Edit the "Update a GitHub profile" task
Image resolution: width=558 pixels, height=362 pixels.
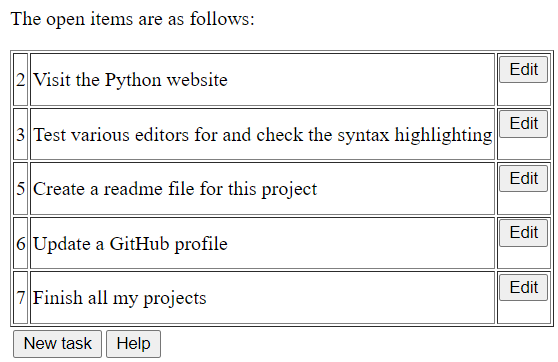(523, 233)
